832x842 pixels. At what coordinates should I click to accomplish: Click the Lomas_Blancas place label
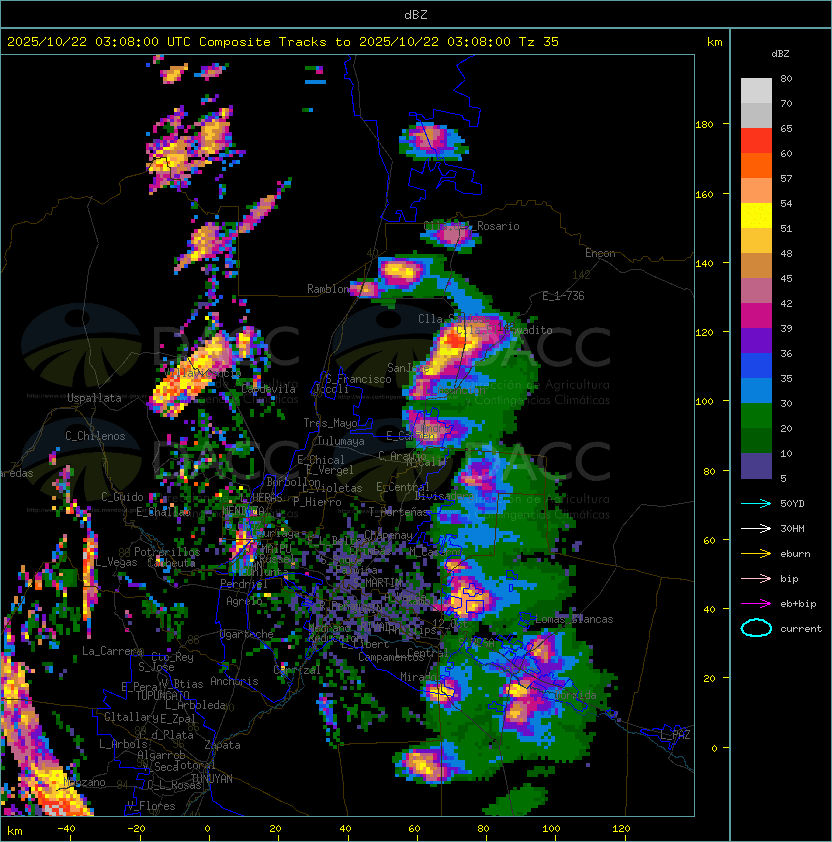(574, 619)
